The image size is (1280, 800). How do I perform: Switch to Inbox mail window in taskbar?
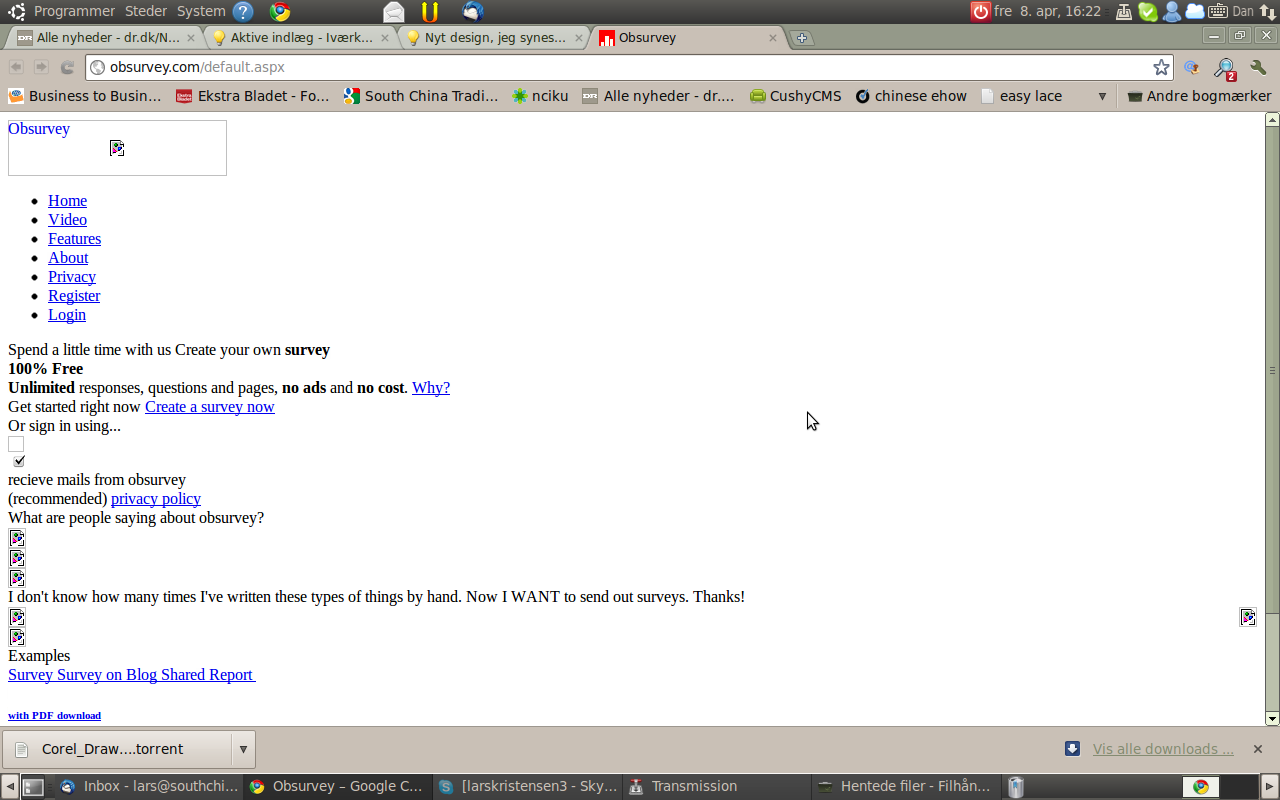pyautogui.click(x=147, y=787)
